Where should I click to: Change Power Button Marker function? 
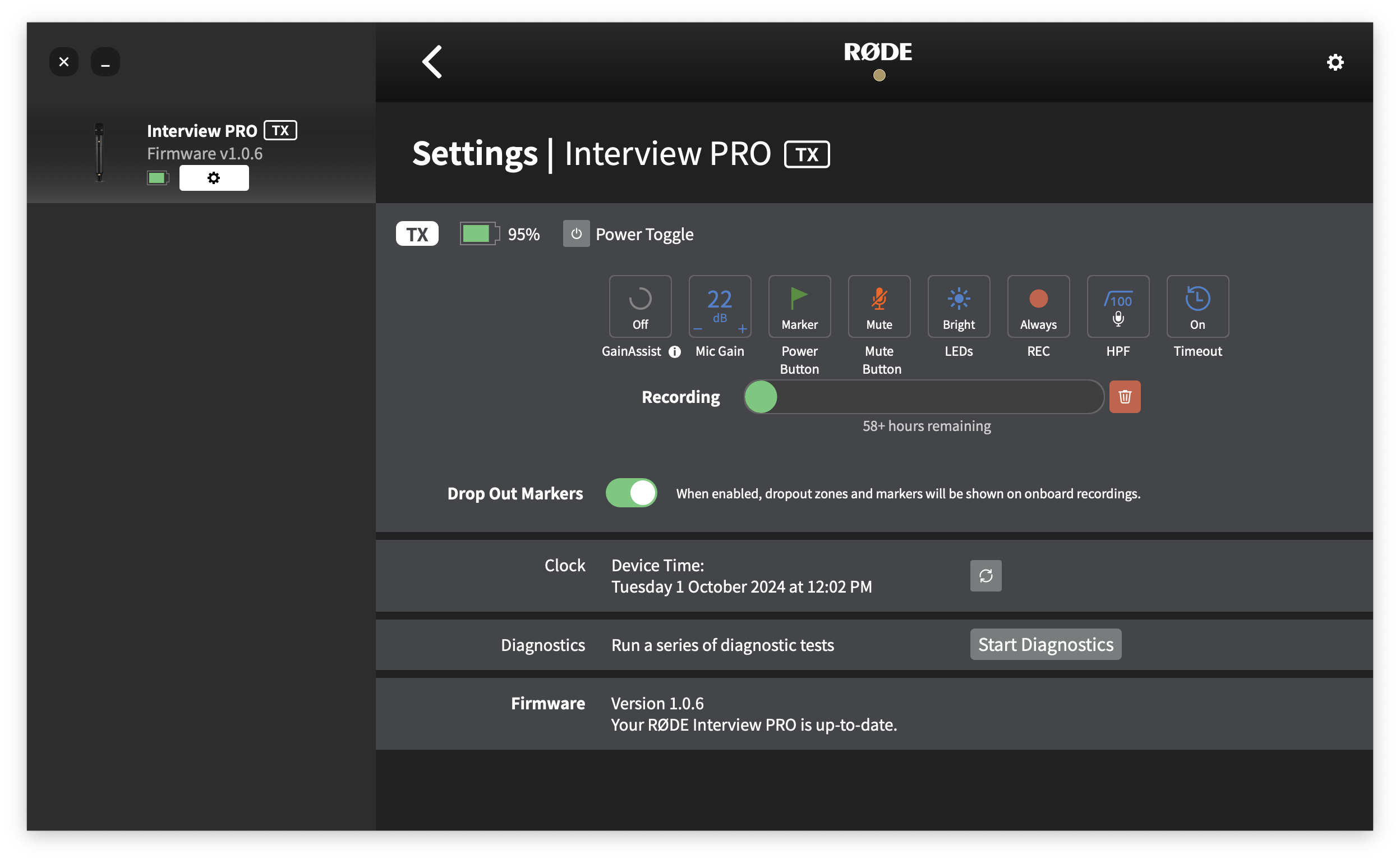click(x=799, y=306)
